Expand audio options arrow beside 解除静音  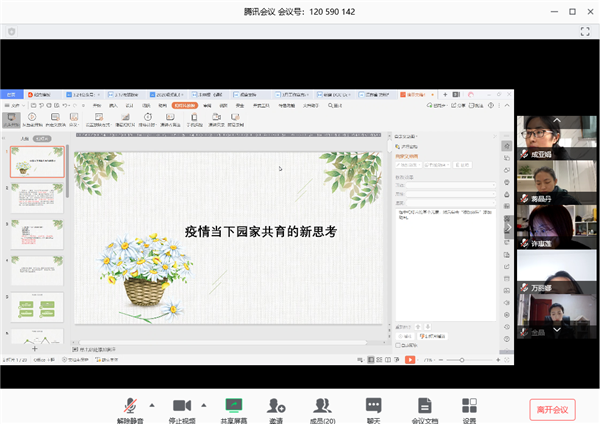coord(152,405)
